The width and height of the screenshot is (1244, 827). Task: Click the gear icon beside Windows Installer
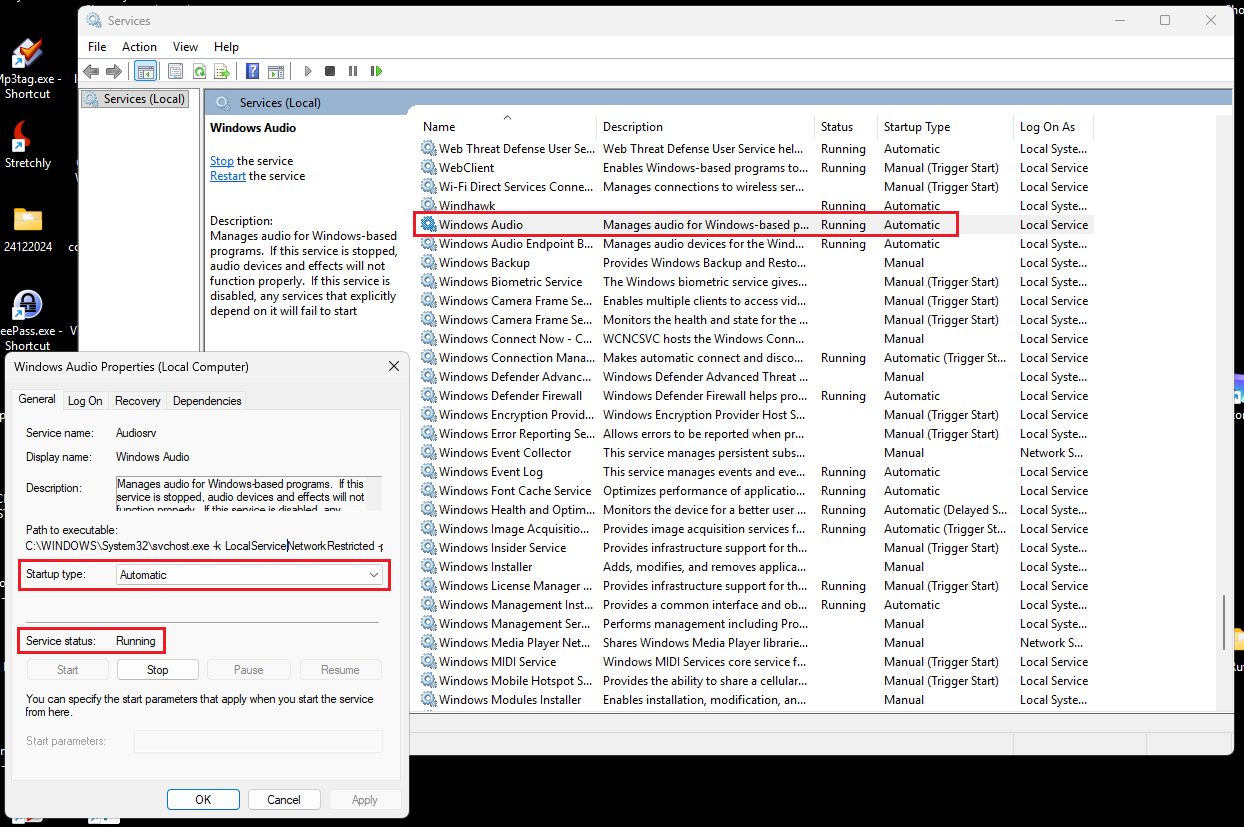click(x=429, y=567)
